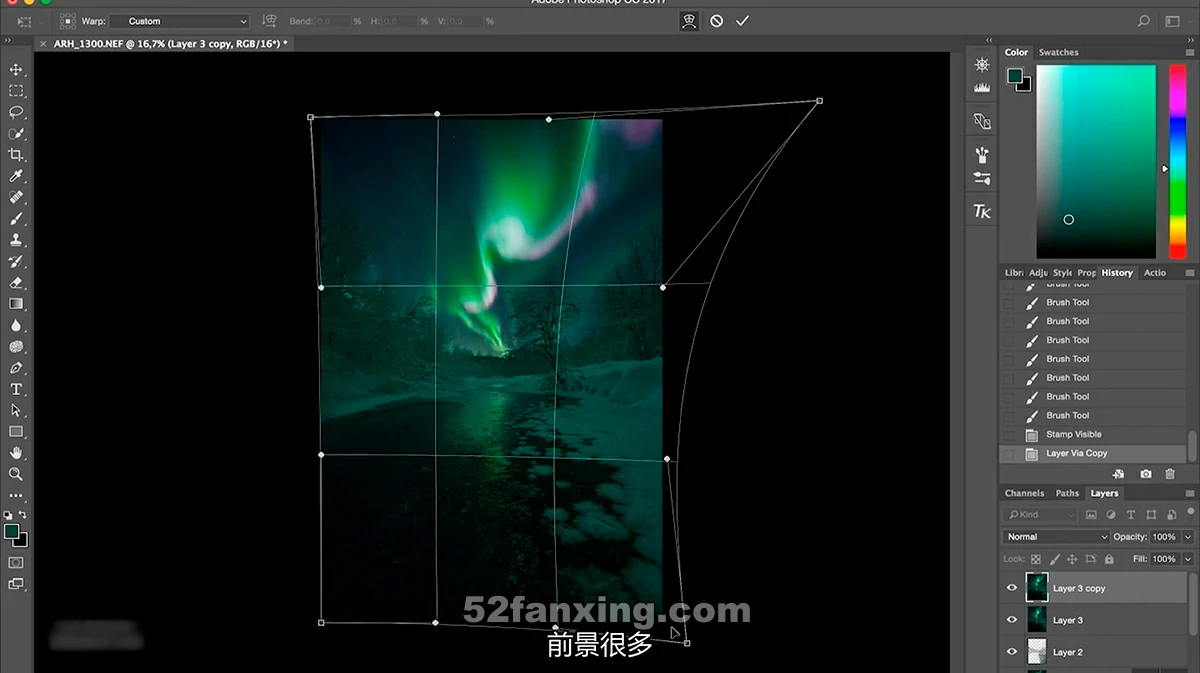Commit the warp transform with checkmark

coord(742,20)
